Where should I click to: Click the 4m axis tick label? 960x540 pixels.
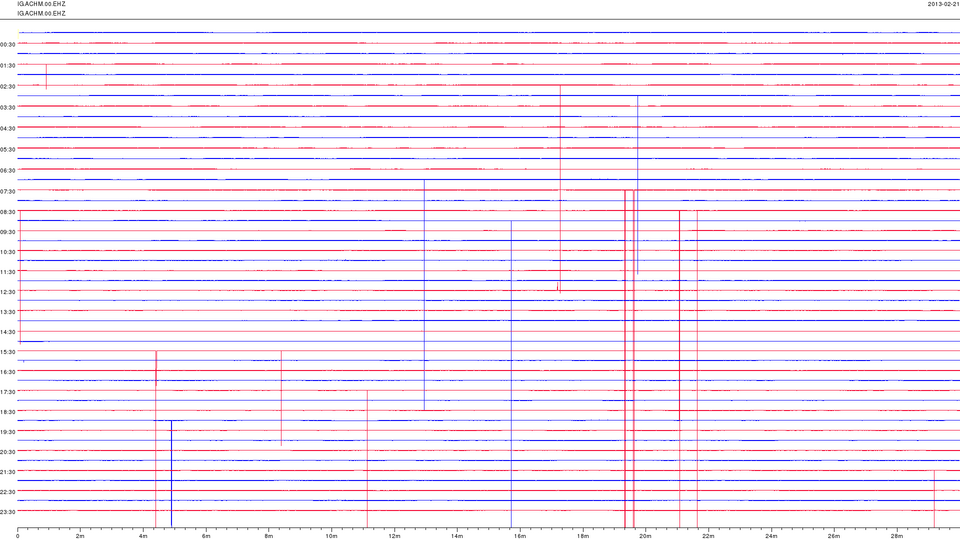pyautogui.click(x=143, y=536)
